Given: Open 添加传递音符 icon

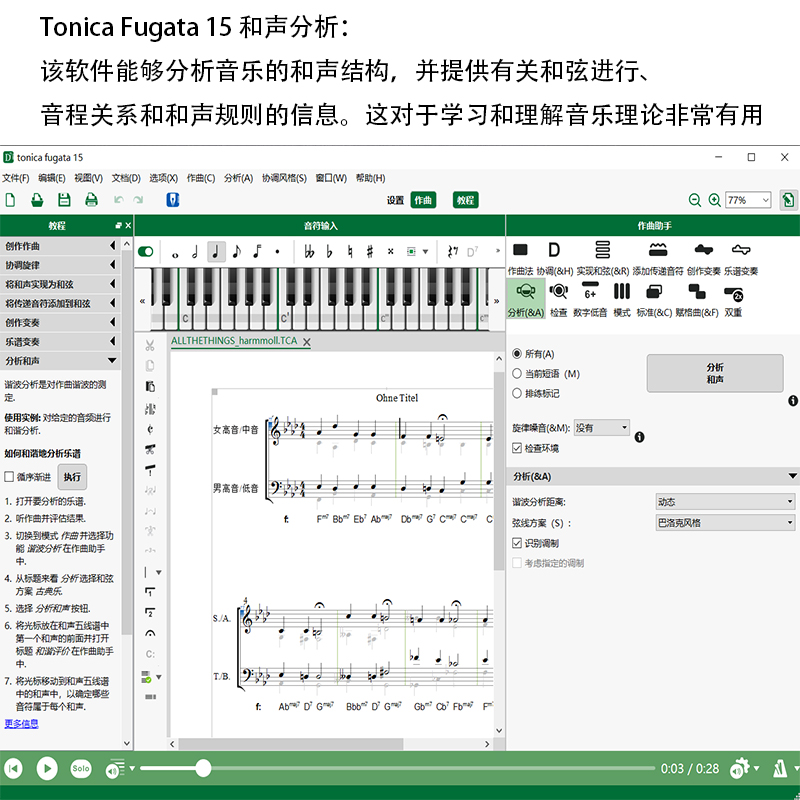Looking at the screenshot, I should pos(658,258).
